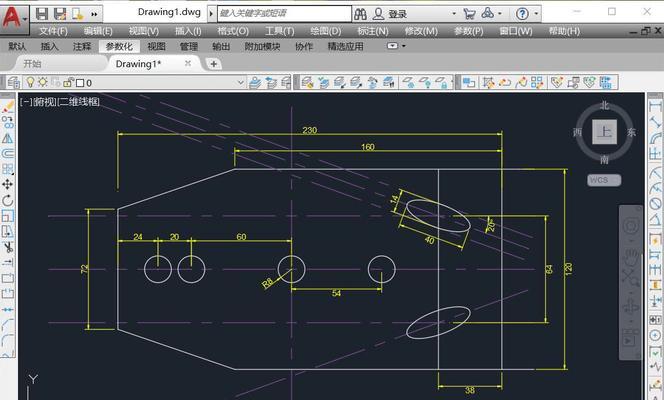The height and width of the screenshot is (400, 664).
Task: Open the Autodesk App Store cart icon
Action: pos(469,14)
